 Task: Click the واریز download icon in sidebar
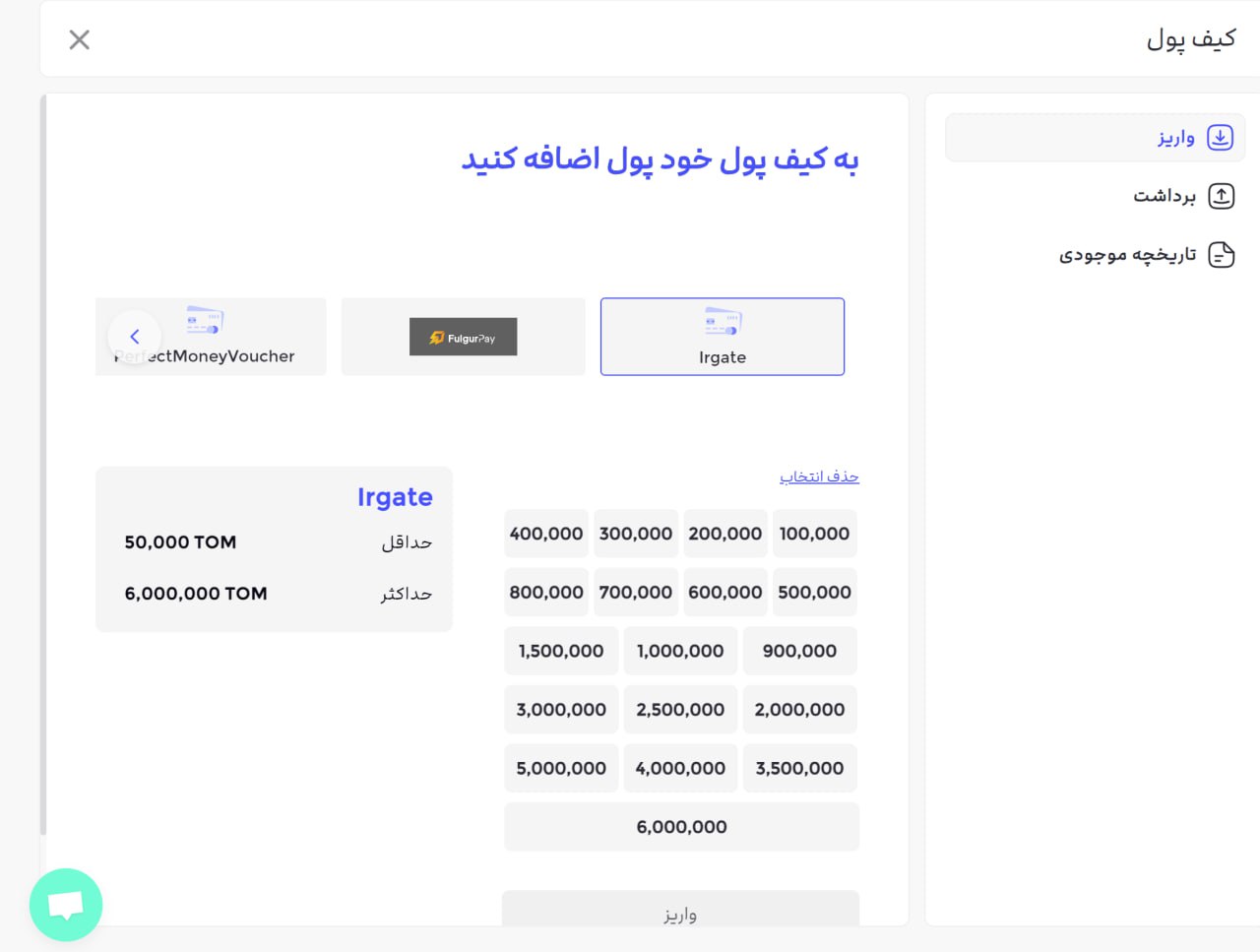[1220, 137]
